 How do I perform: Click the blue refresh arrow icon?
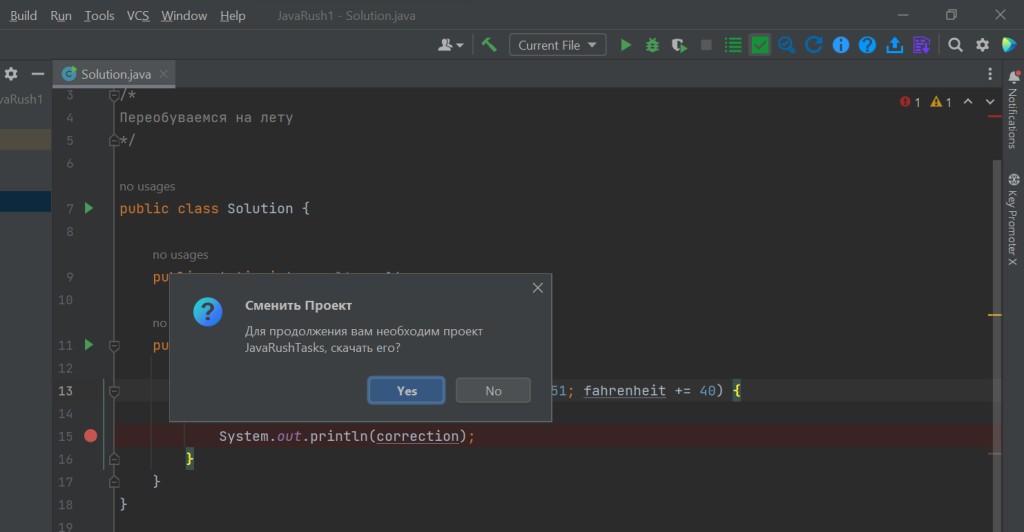click(814, 45)
